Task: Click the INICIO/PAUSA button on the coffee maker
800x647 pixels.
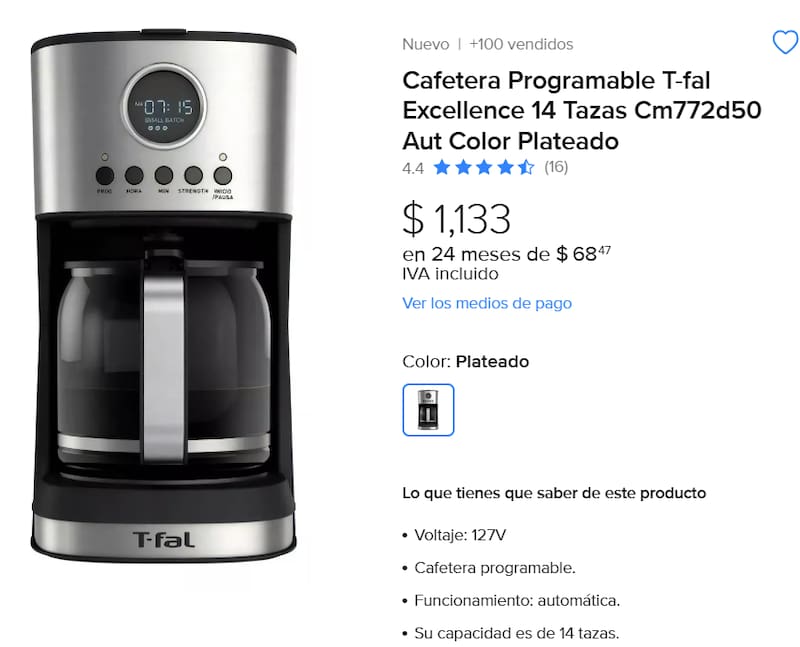Action: click(223, 176)
